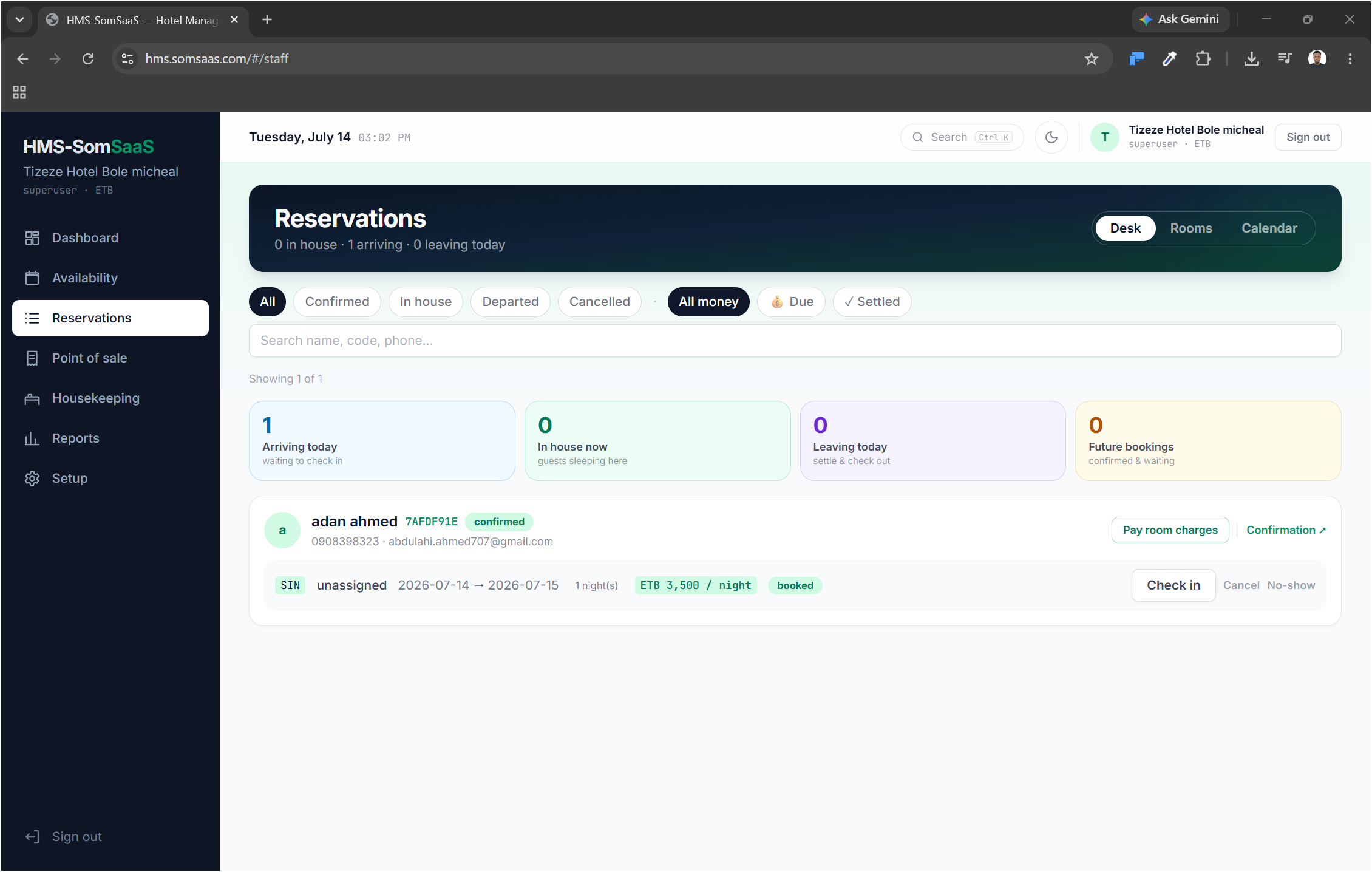Open the apps grid icon in bookmarks bar
Viewport: 1372px width, 872px height.
(19, 92)
